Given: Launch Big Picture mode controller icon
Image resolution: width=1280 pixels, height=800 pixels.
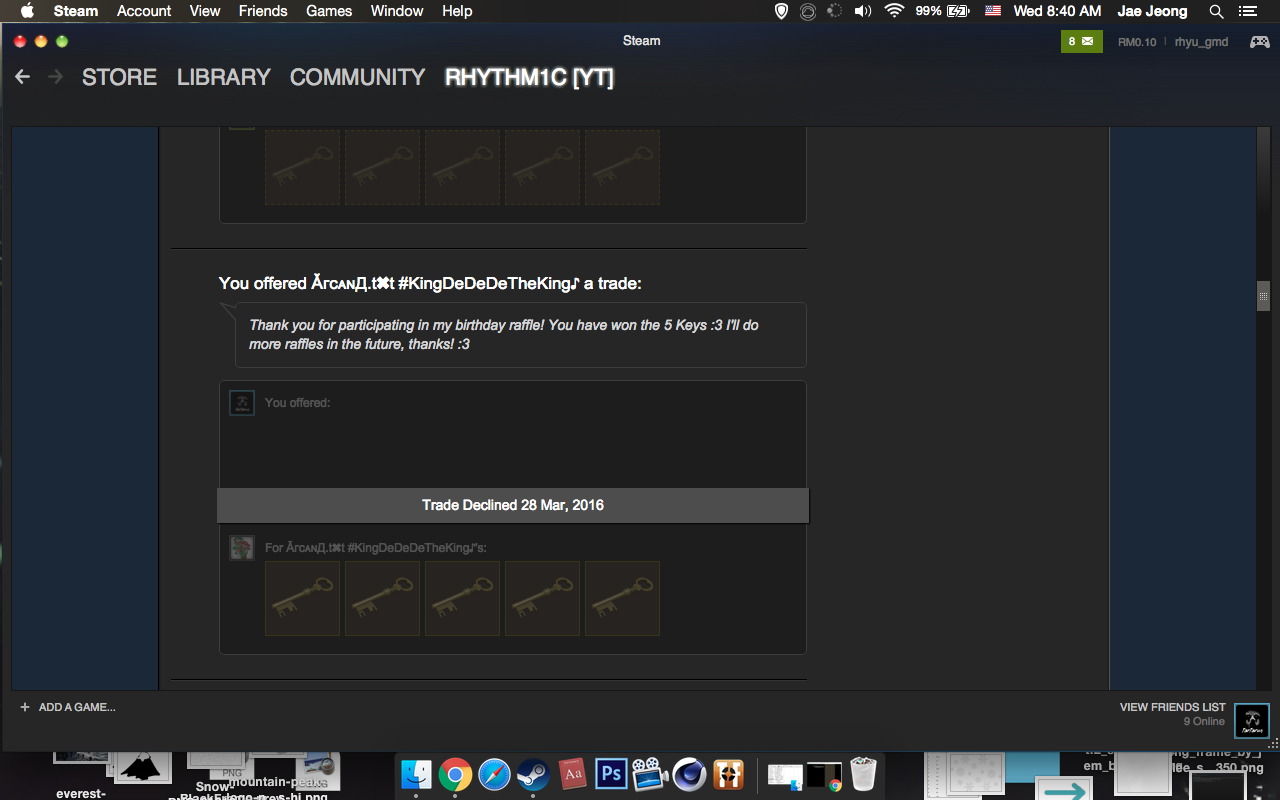Looking at the screenshot, I should pos(1259,41).
